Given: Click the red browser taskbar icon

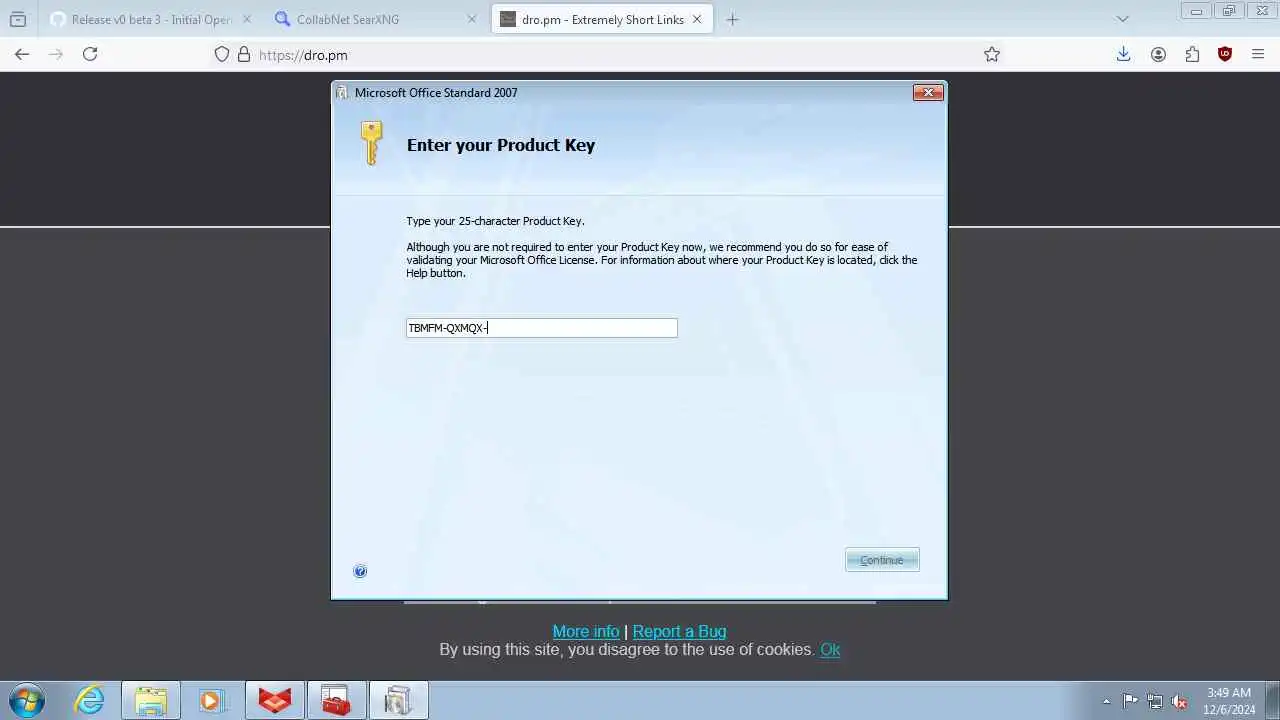Looking at the screenshot, I should point(275,700).
